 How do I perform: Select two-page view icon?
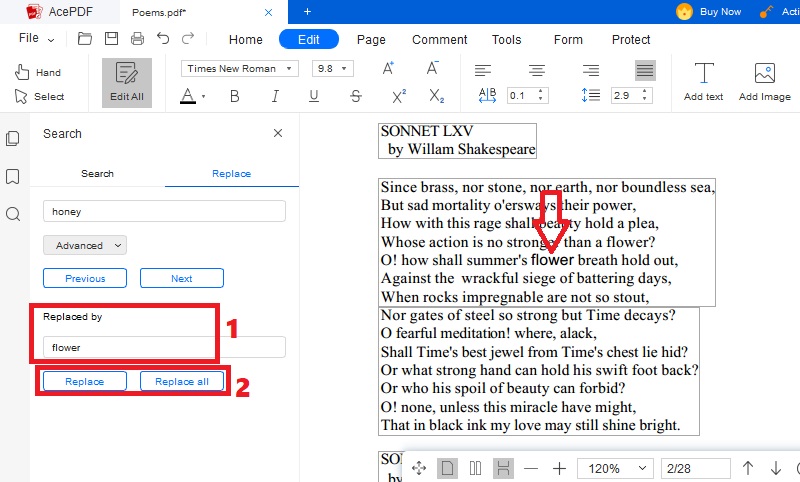tap(475, 468)
